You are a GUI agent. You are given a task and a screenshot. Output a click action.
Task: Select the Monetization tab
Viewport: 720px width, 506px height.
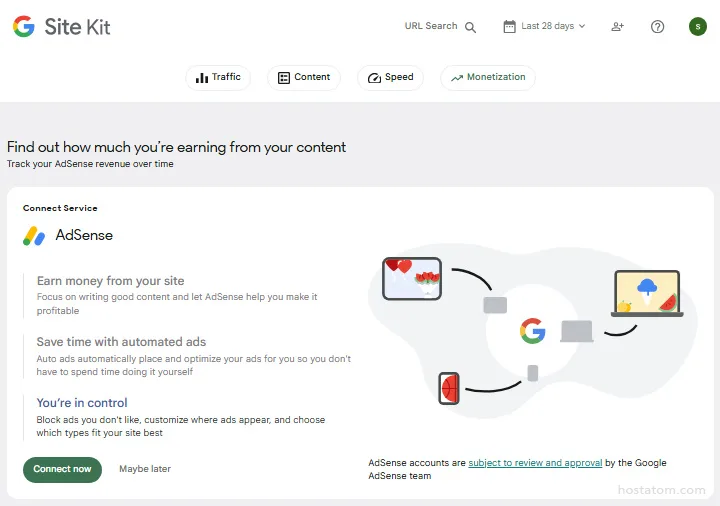pyautogui.click(x=488, y=77)
